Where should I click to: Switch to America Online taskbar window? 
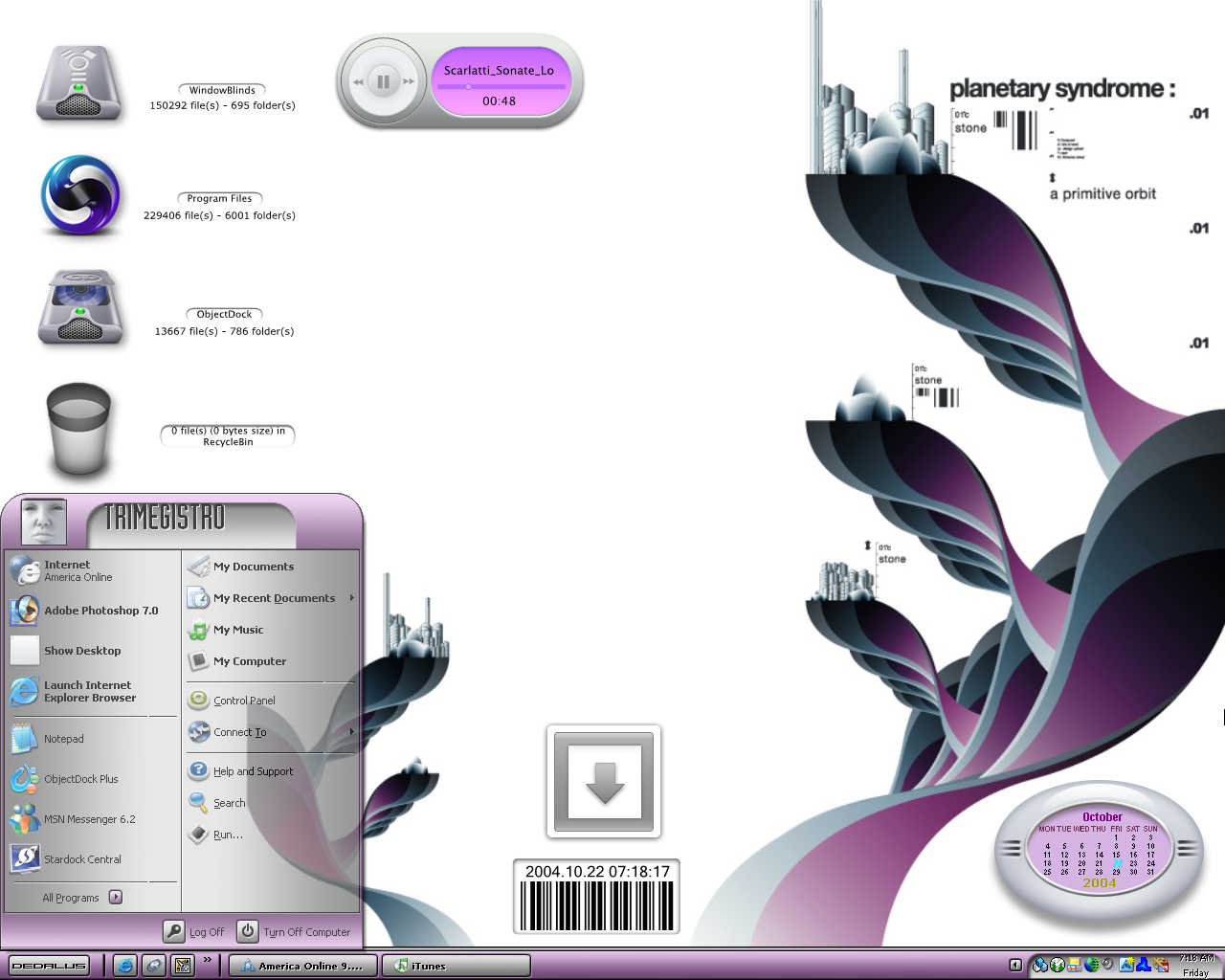[x=302, y=966]
